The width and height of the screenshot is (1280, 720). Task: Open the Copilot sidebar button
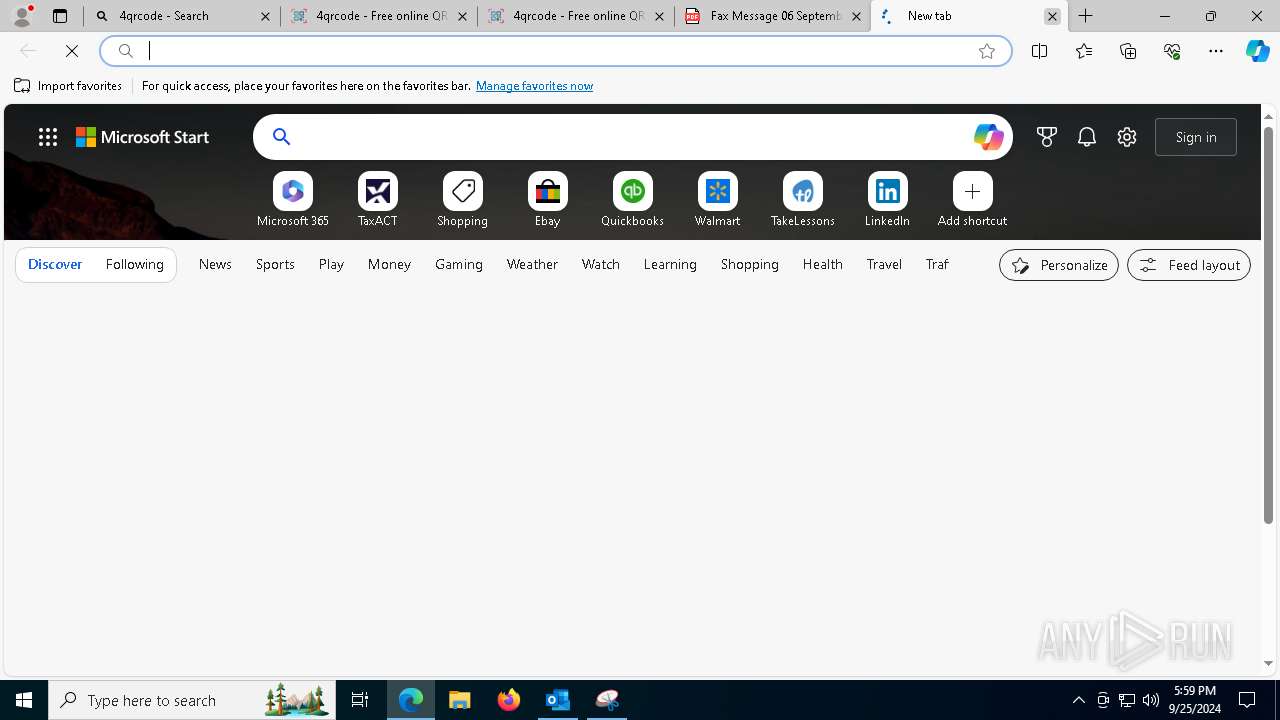pos(1258,51)
